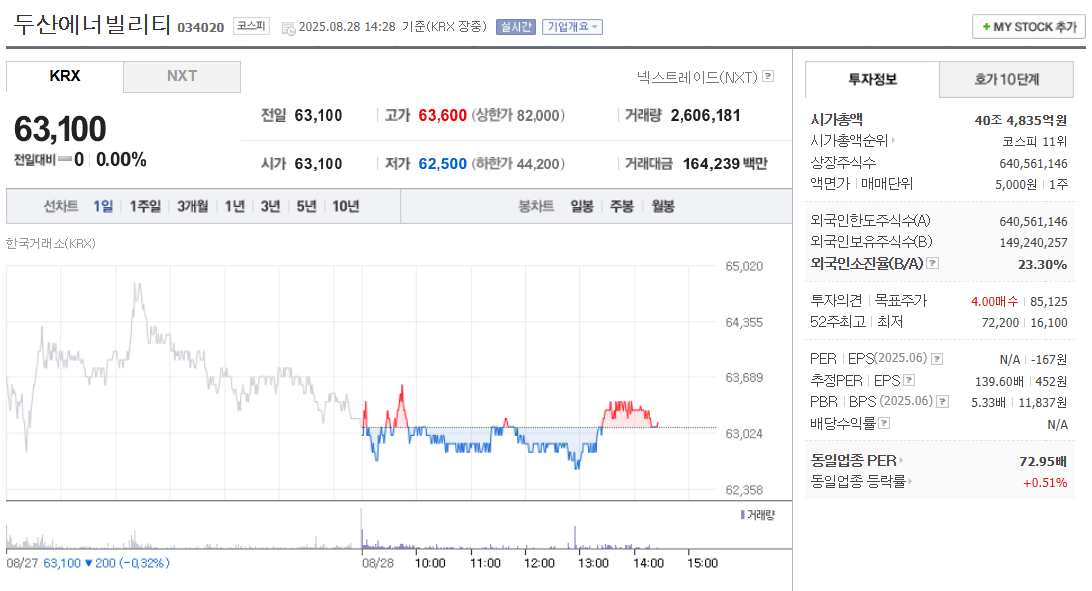Click the help icon next to 배당수익률
The width and height of the screenshot is (1092, 591).
(x=884, y=423)
